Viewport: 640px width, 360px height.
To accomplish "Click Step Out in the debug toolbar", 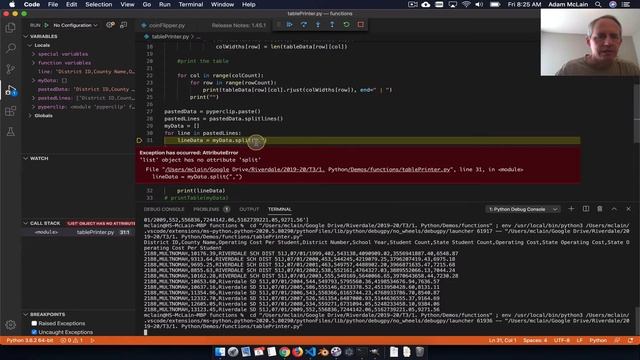I will coord(332,25).
